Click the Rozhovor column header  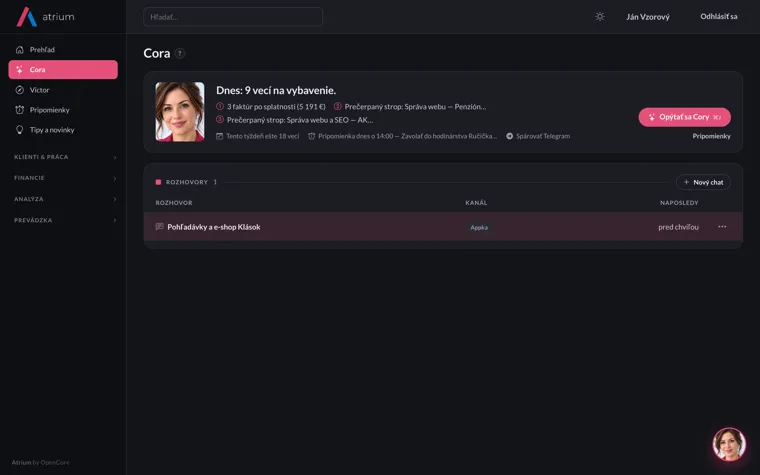pos(174,203)
